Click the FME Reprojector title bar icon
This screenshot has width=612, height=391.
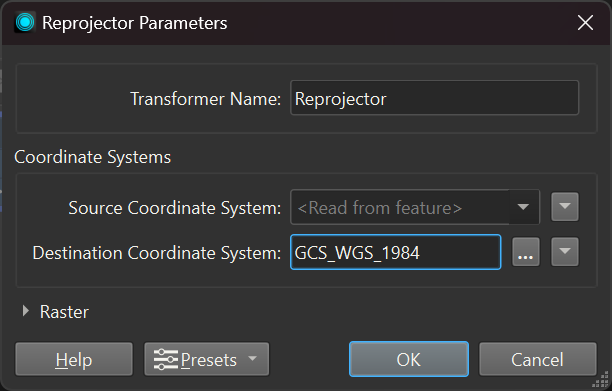[25, 22]
